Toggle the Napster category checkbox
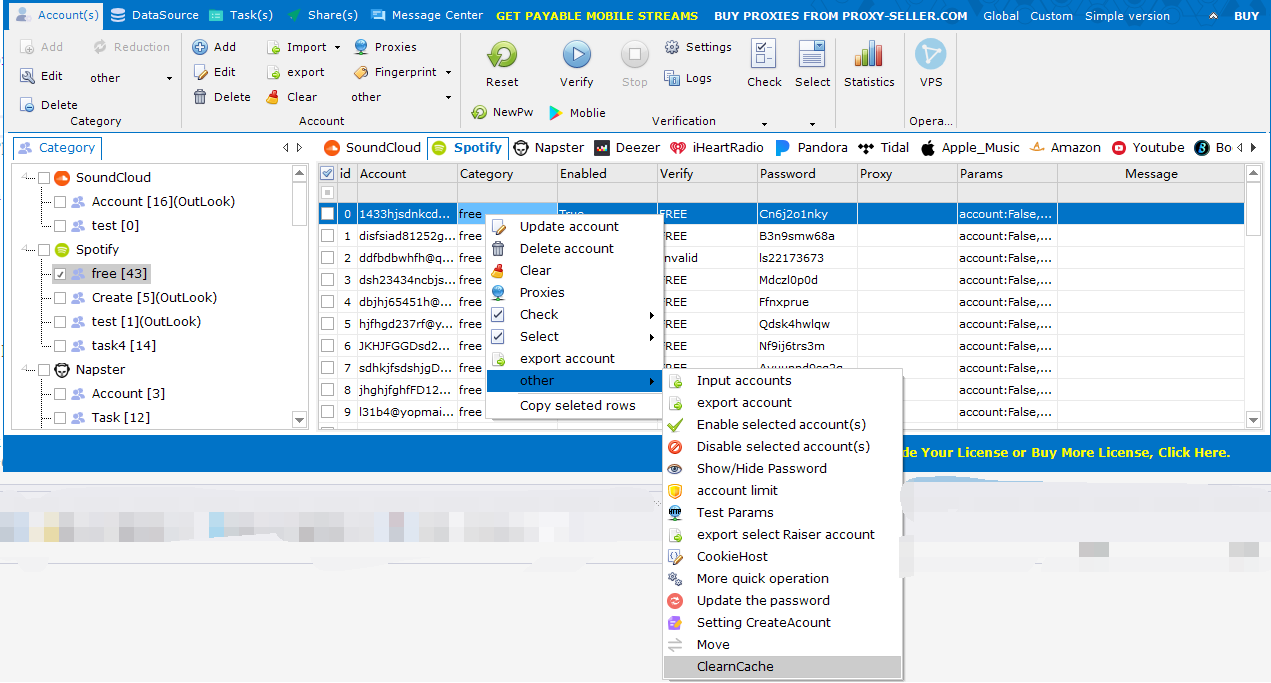This screenshot has height=683, width=1271. coord(43,370)
